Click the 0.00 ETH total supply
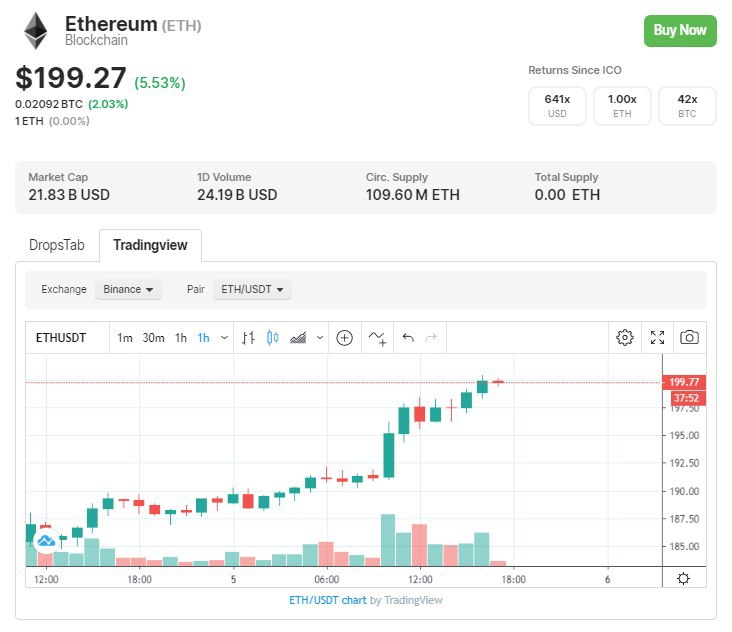The width and height of the screenshot is (732, 632). pos(567,195)
